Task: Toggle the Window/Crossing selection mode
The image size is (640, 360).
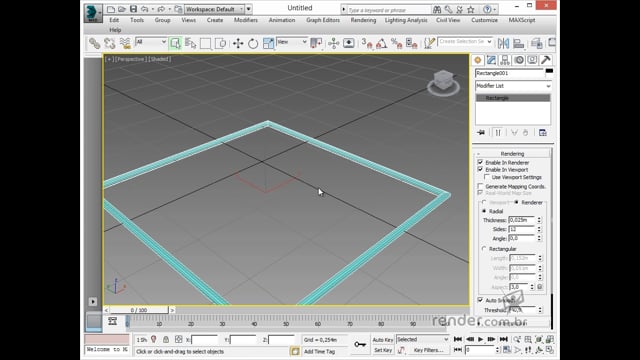Action: [x=220, y=43]
